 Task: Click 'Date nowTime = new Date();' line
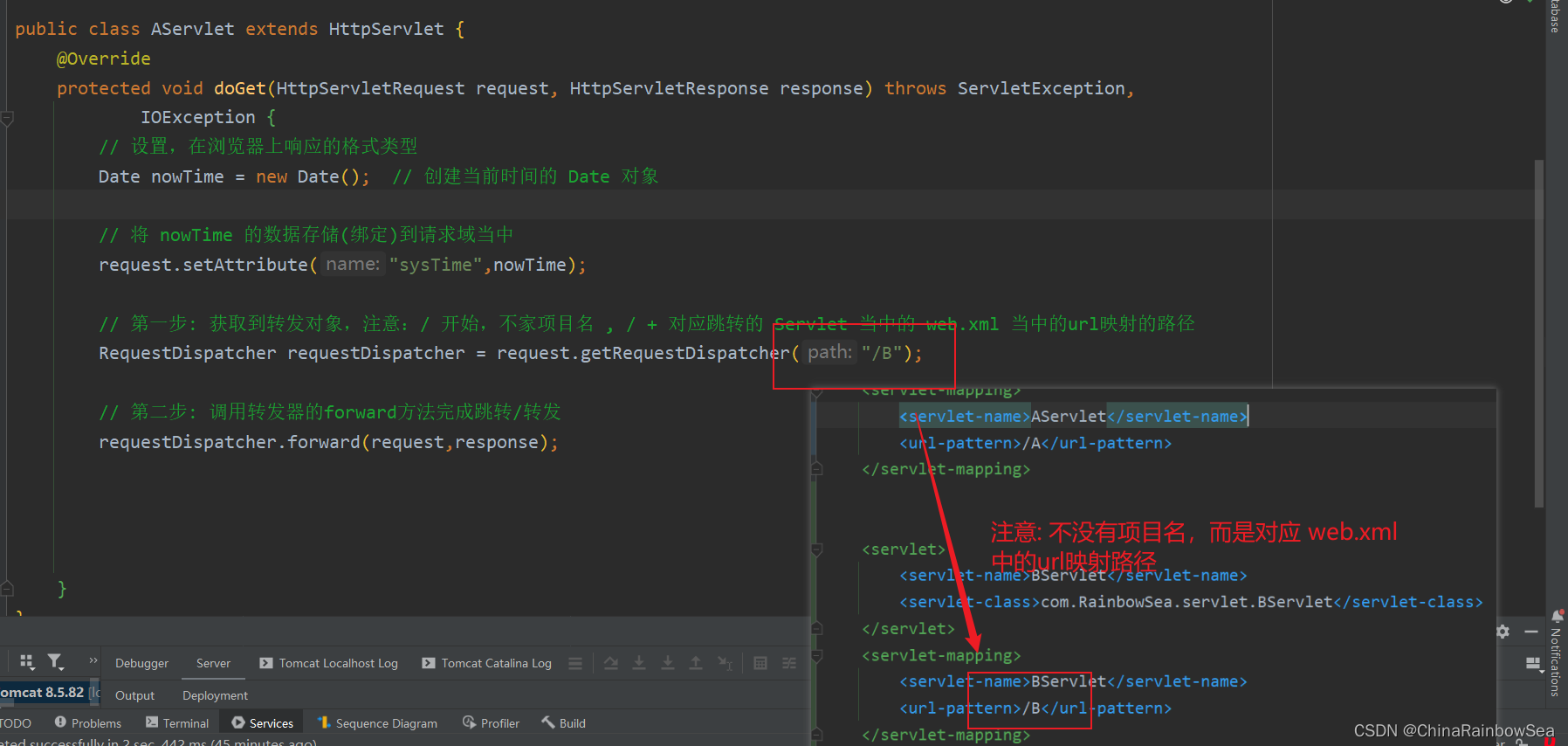235,176
